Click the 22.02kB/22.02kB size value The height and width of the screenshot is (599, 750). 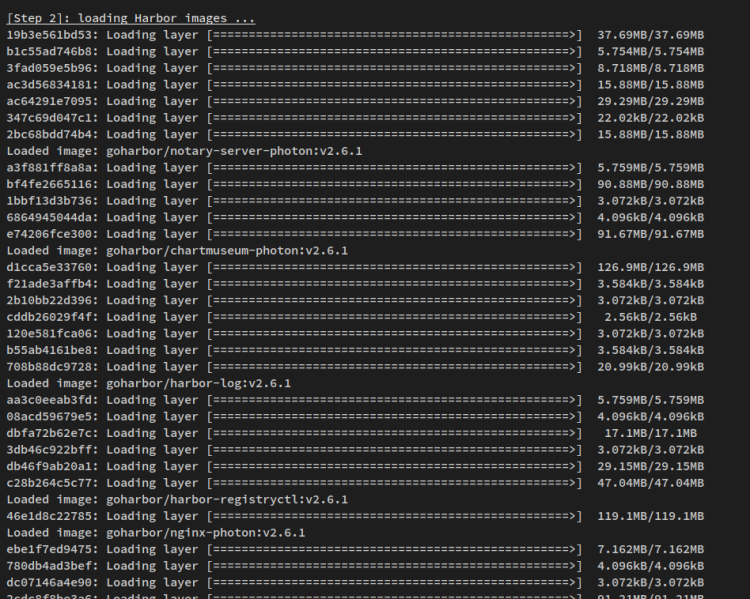651,118
